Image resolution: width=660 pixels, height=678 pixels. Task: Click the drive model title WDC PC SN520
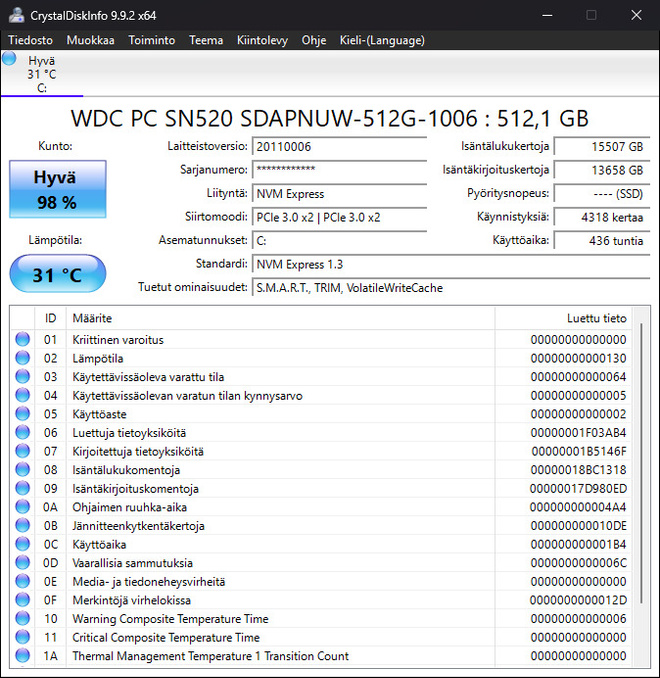click(x=330, y=118)
